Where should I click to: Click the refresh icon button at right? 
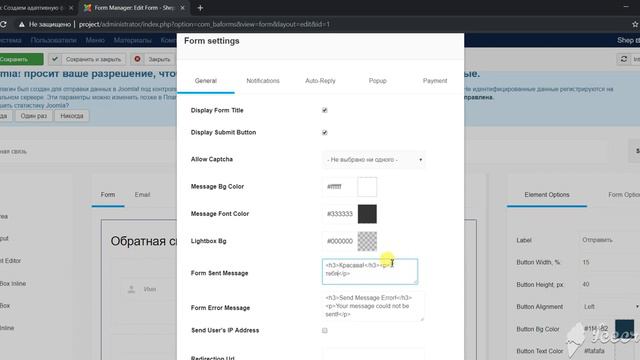tap(624, 59)
